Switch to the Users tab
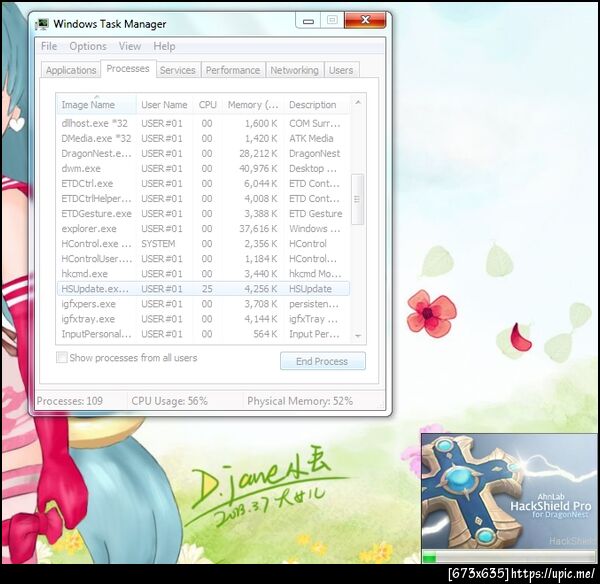Image resolution: width=600 pixels, height=584 pixels. coord(341,70)
